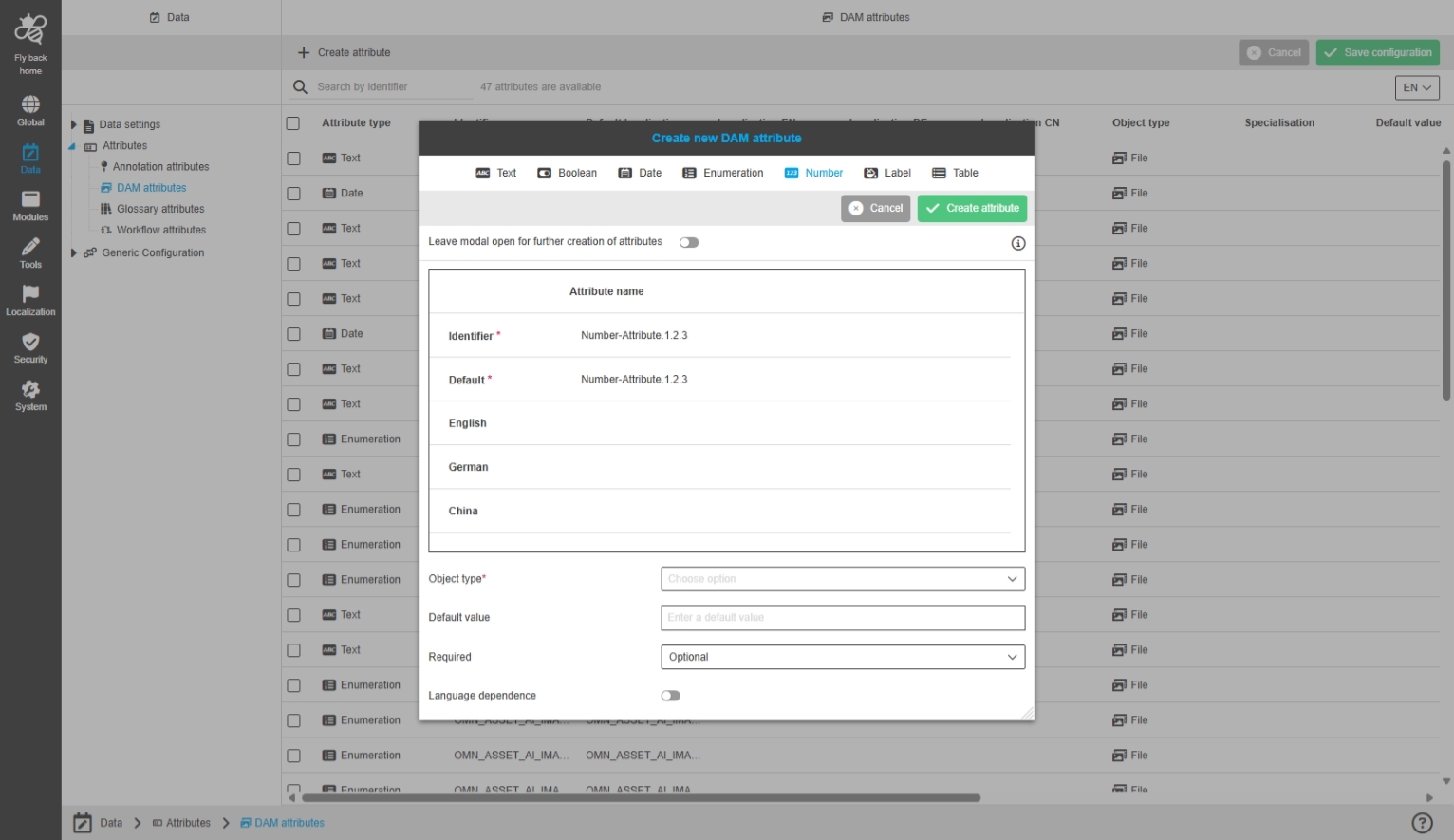Screen dimensions: 1454x840
Task: Click the help question mark icon
Action: (x=1421, y=823)
